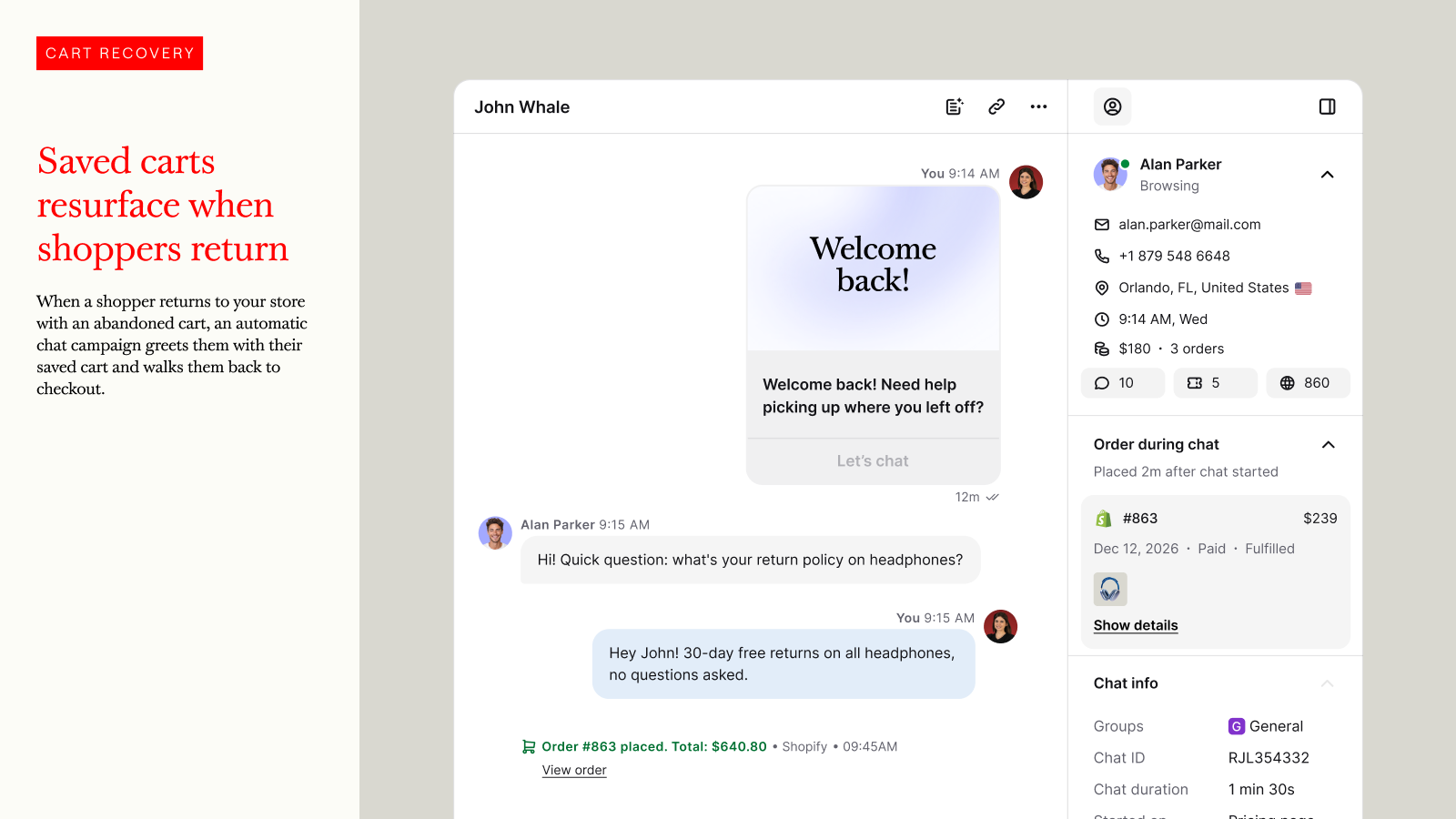Open the visits count chip showing 860
Viewport: 1456px width, 819px height.
[x=1308, y=383]
